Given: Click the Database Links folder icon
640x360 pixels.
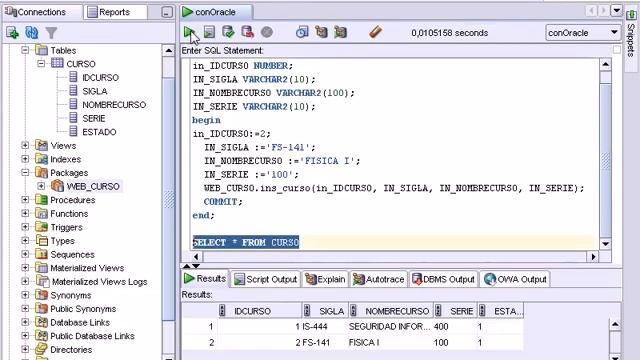Looking at the screenshot, I should (x=41, y=322).
